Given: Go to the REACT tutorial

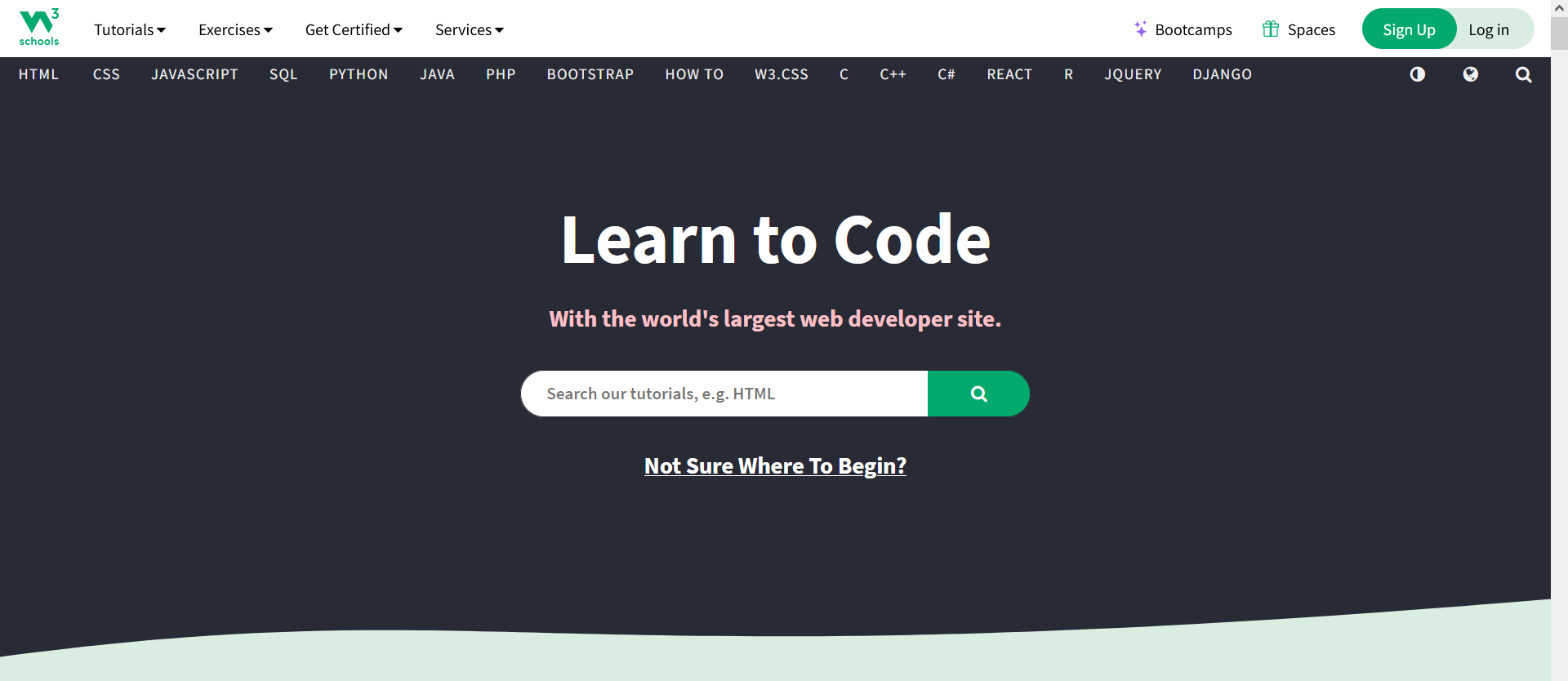Looking at the screenshot, I should (1009, 74).
